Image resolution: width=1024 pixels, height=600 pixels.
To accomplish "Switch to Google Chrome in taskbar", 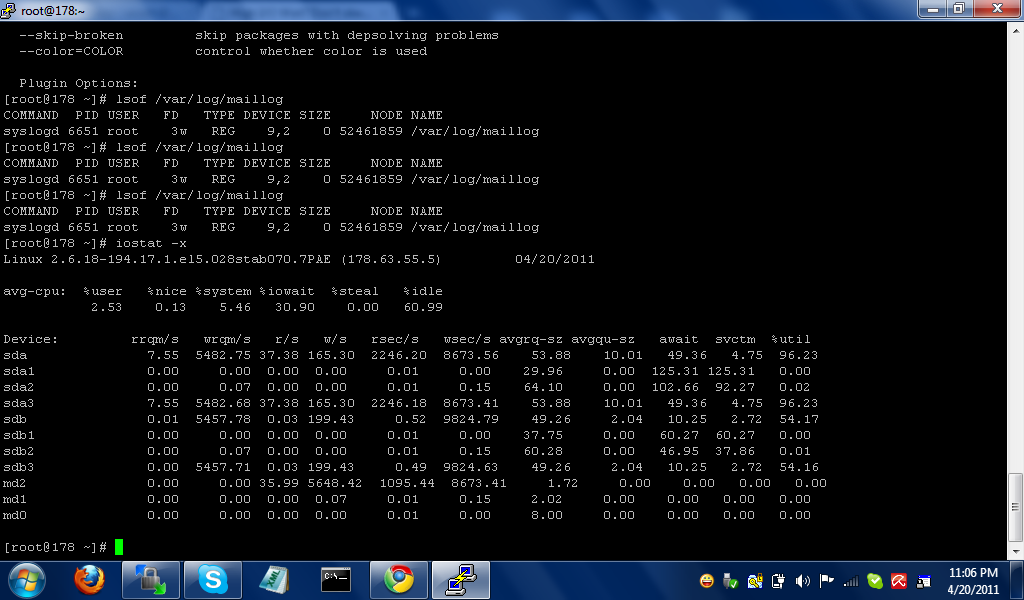I will [398, 579].
